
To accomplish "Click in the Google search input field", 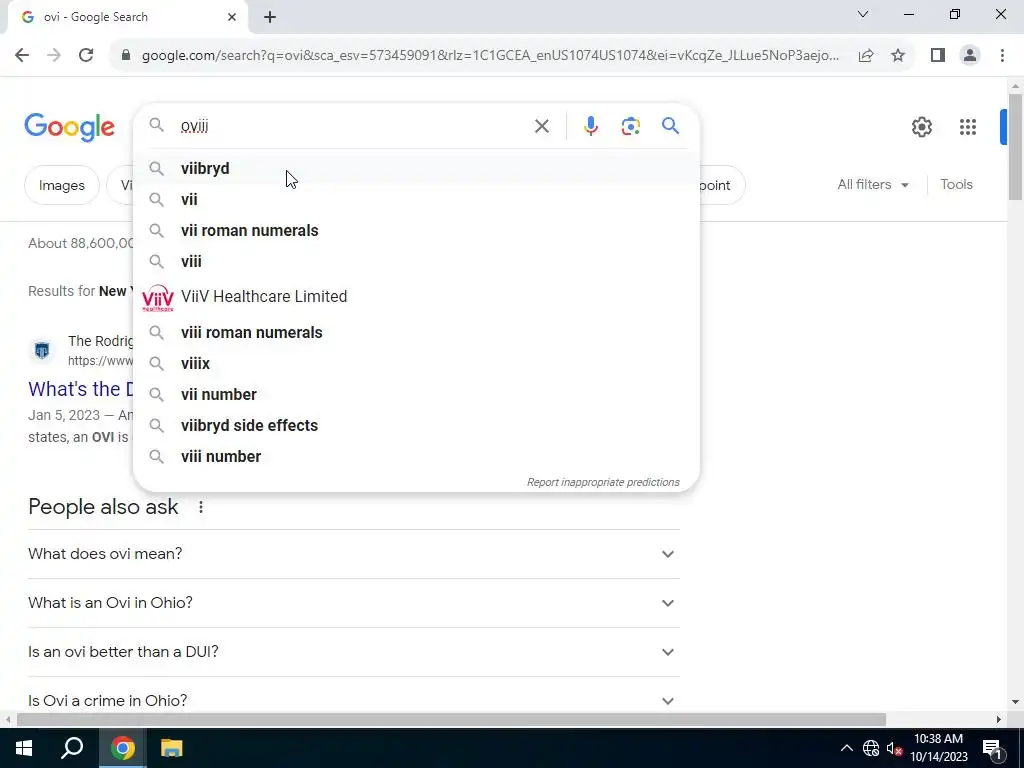I will 353,126.
